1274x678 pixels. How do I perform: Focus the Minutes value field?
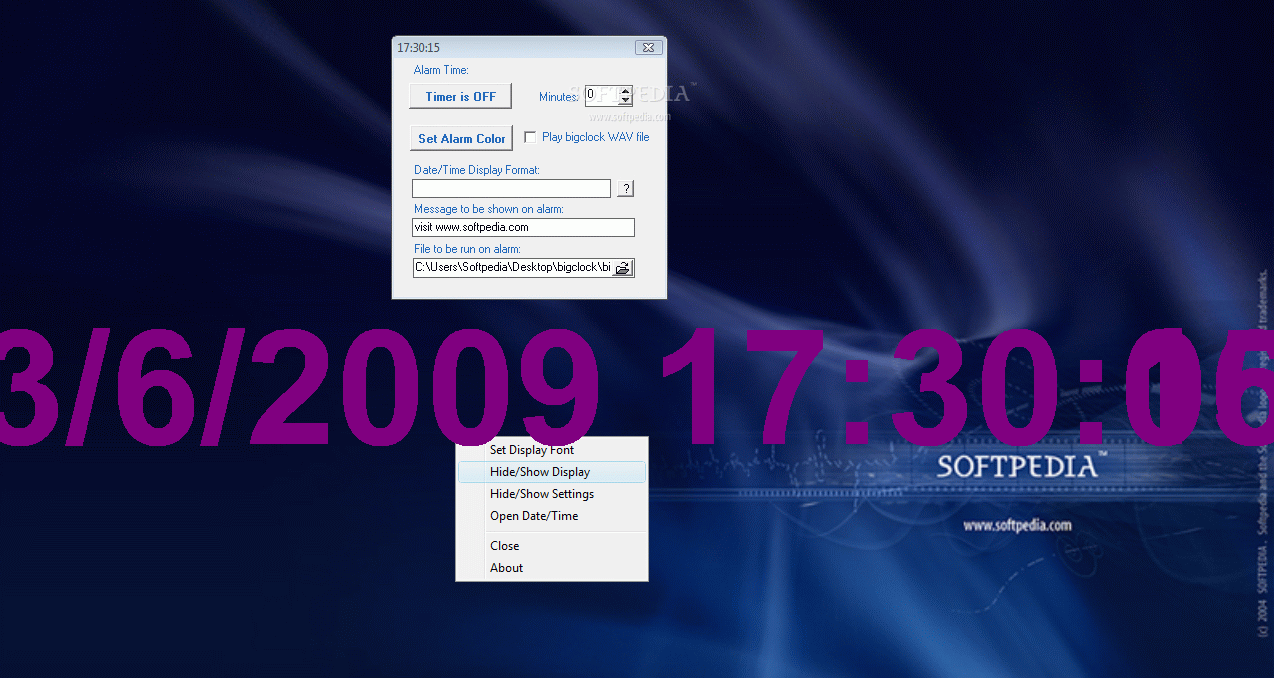(x=602, y=95)
